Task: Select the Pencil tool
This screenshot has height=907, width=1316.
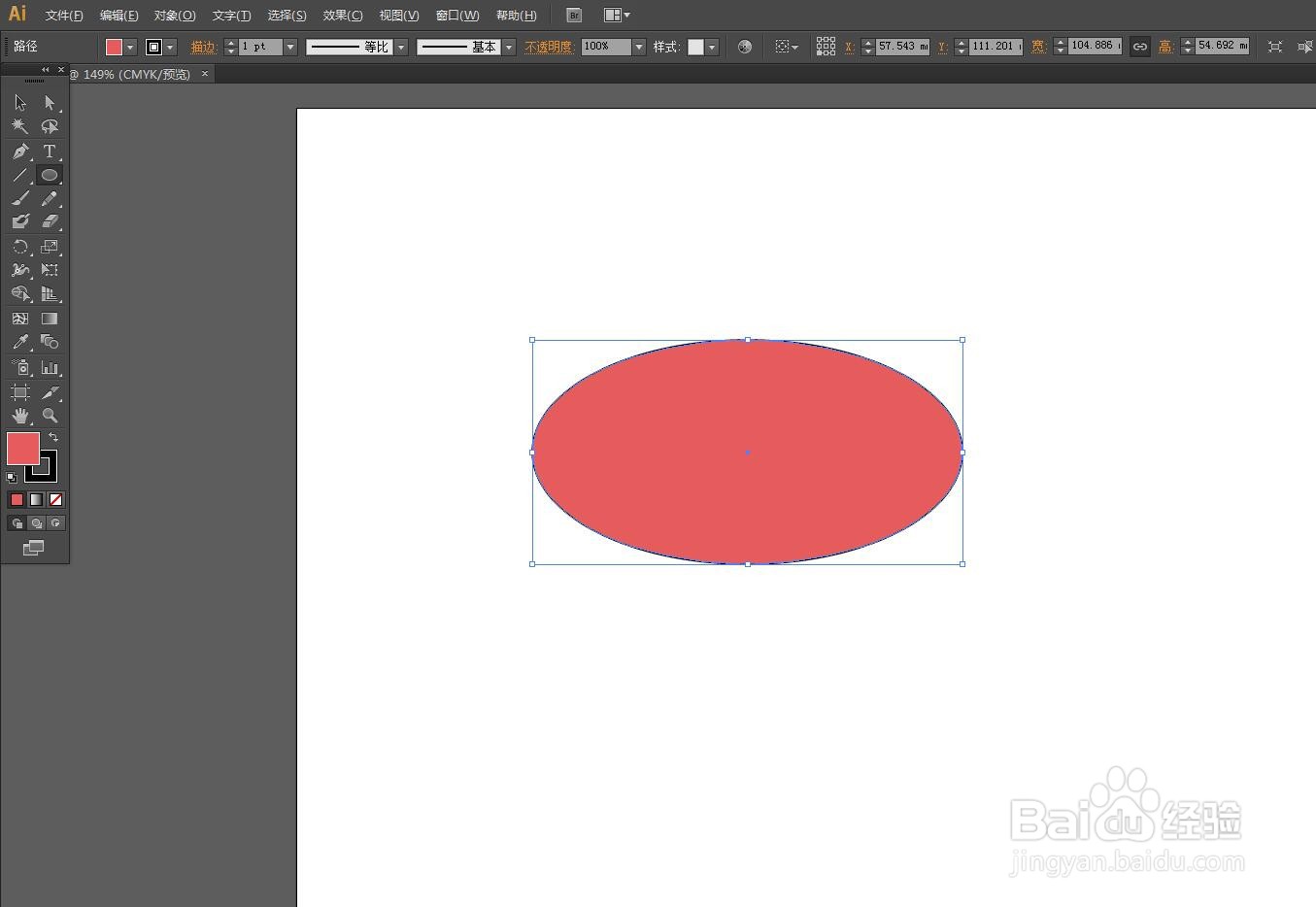Action: coord(50,198)
